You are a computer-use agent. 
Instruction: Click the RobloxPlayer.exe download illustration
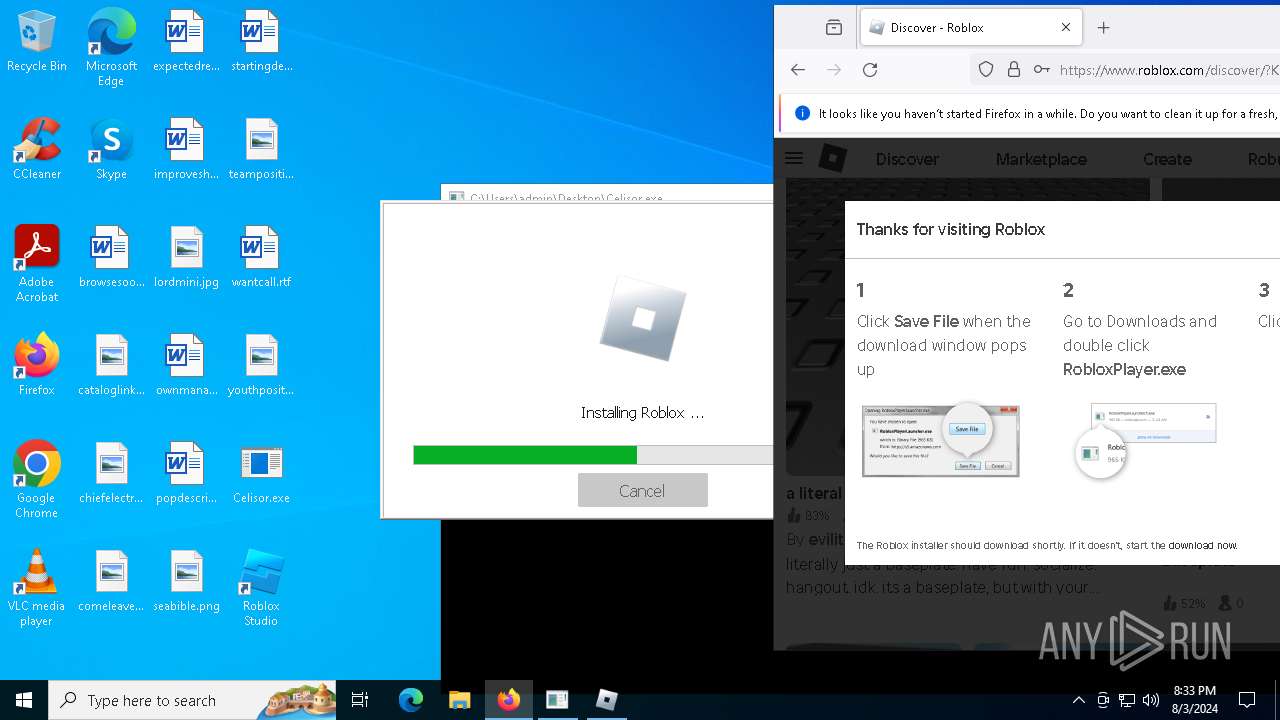tap(1146, 440)
